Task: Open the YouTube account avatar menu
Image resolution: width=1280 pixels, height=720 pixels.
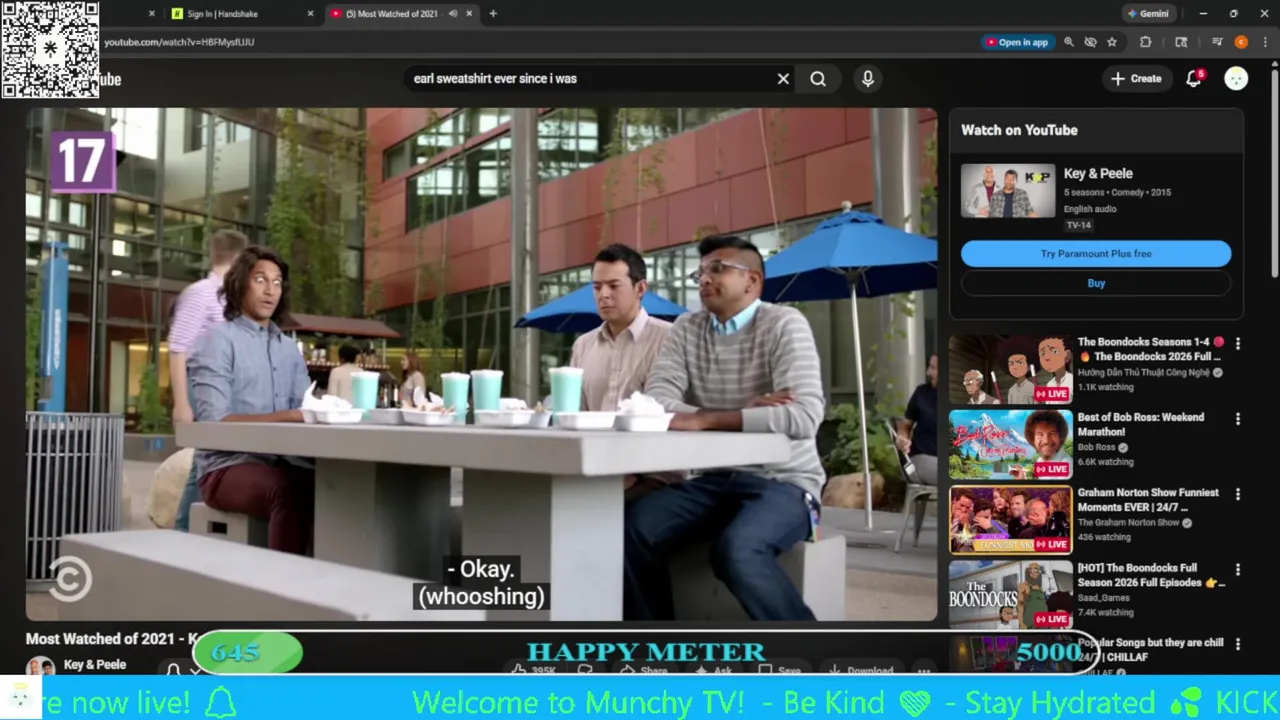Action: (1236, 79)
